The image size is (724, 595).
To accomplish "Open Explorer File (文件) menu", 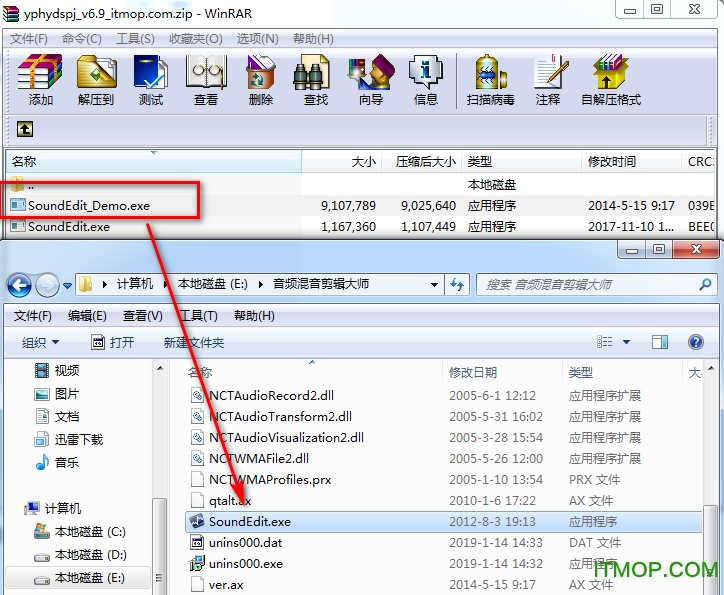I will [x=32, y=316].
